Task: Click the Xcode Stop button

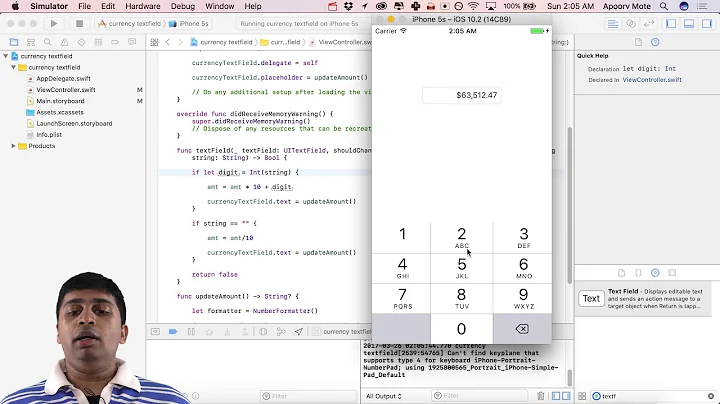Action: pyautogui.click(x=79, y=23)
